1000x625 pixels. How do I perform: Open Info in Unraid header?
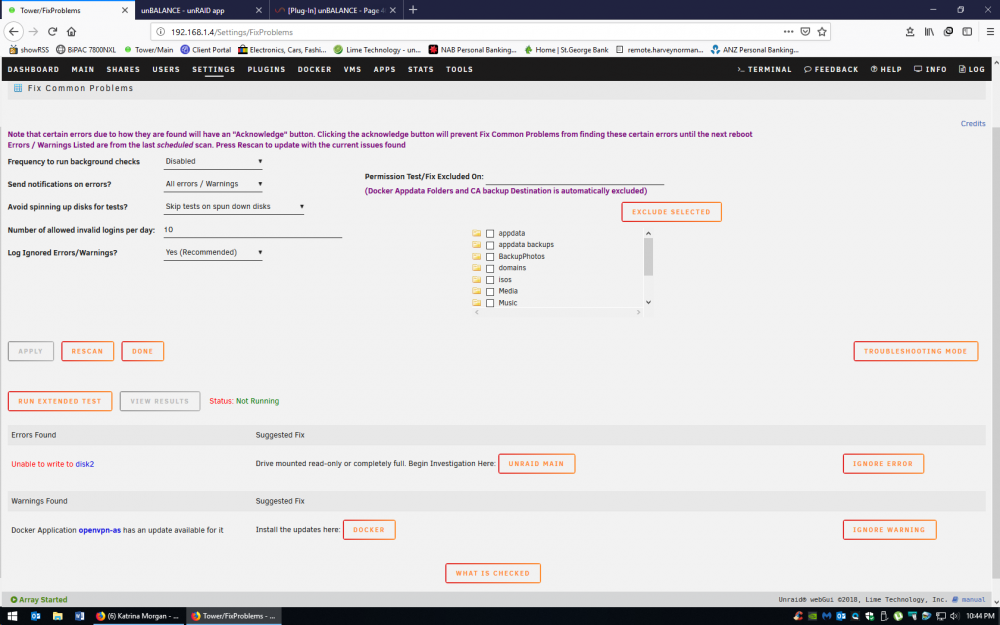[930, 69]
